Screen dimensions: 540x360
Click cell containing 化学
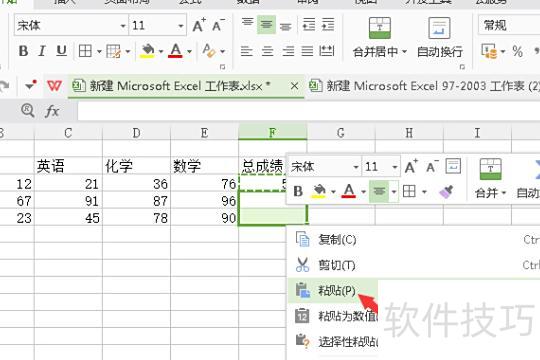tap(136, 166)
